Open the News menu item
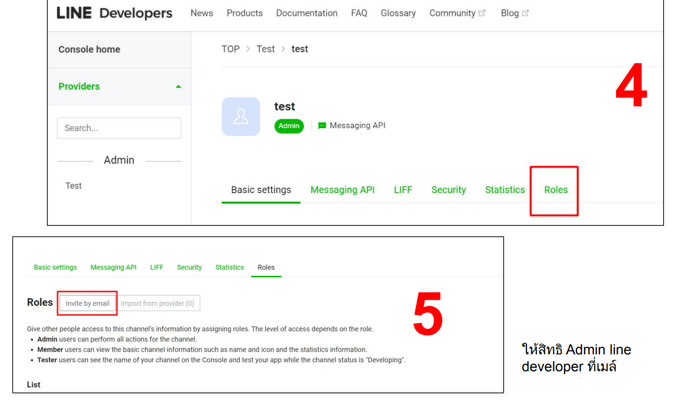Viewport: 688px width, 404px height. (202, 13)
